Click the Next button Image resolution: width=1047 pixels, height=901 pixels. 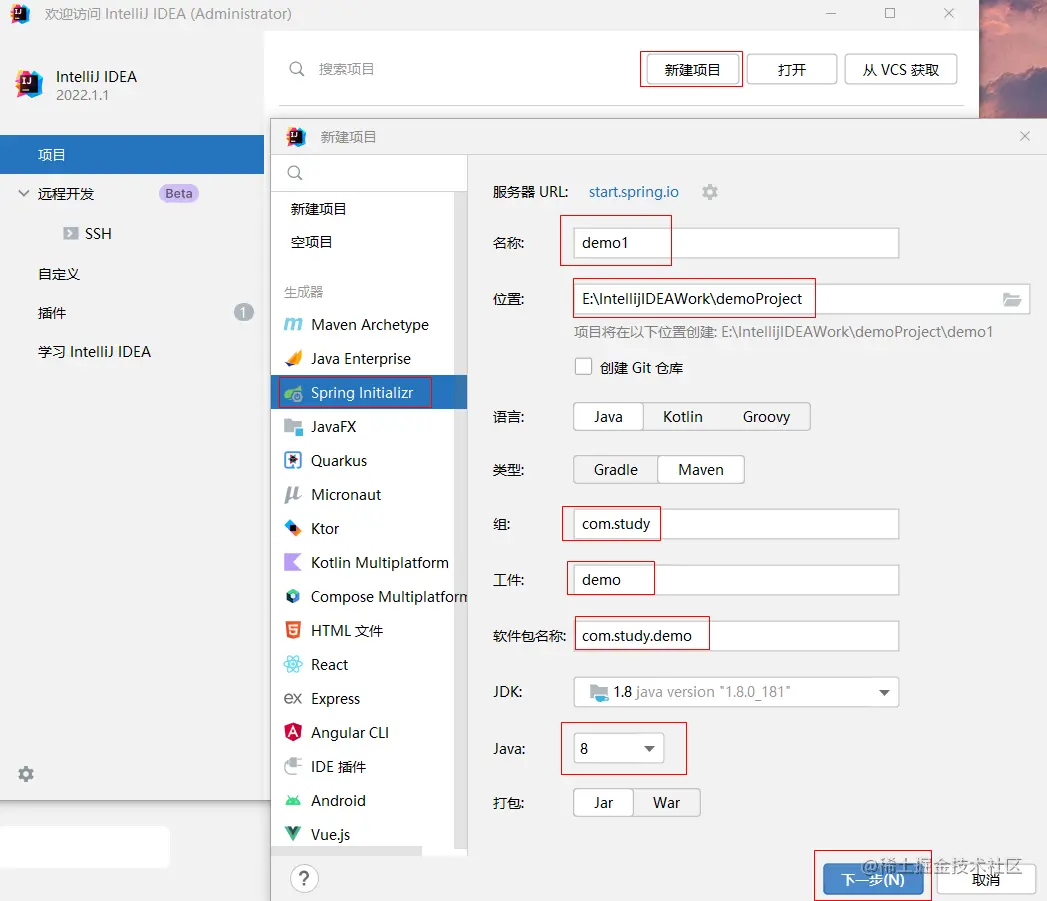(873, 879)
